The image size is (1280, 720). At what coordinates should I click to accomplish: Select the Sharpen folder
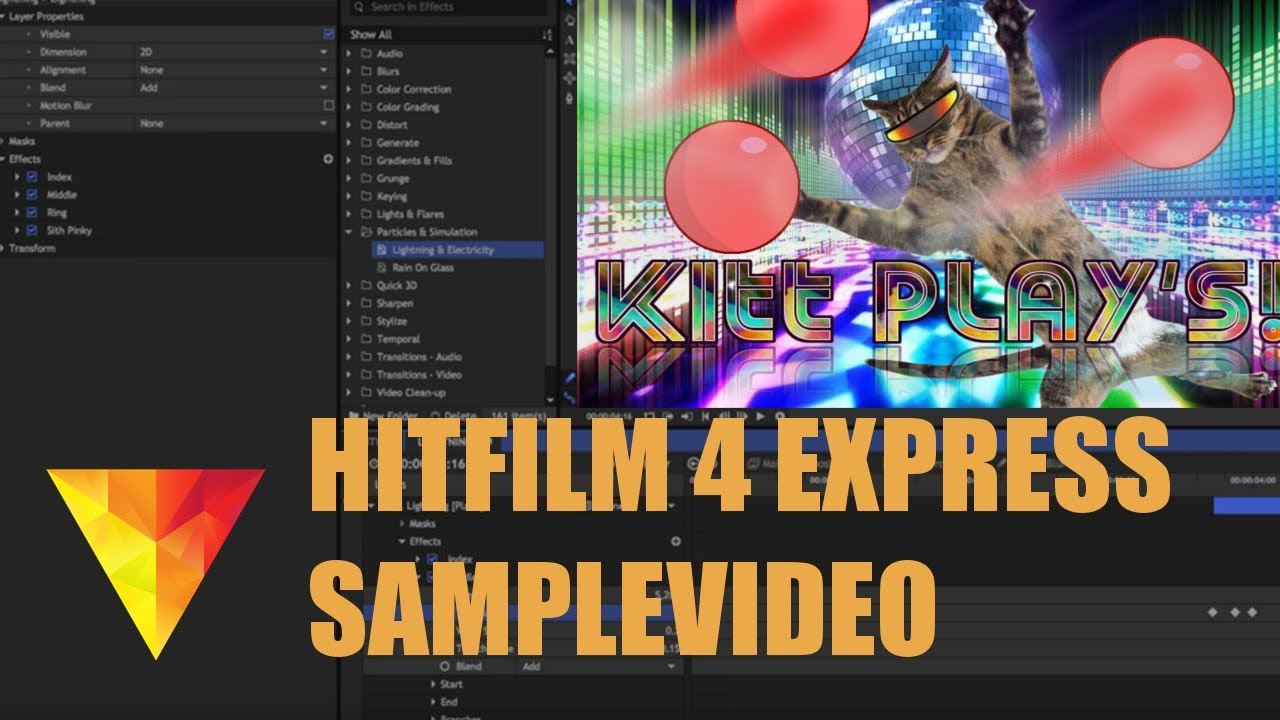pyautogui.click(x=394, y=303)
